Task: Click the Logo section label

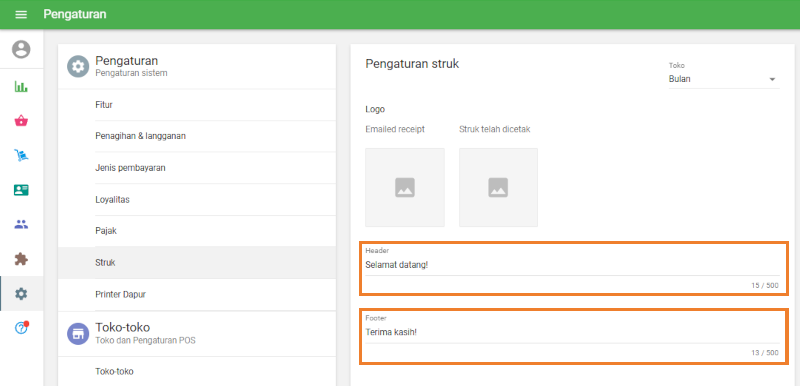Action: click(x=375, y=109)
